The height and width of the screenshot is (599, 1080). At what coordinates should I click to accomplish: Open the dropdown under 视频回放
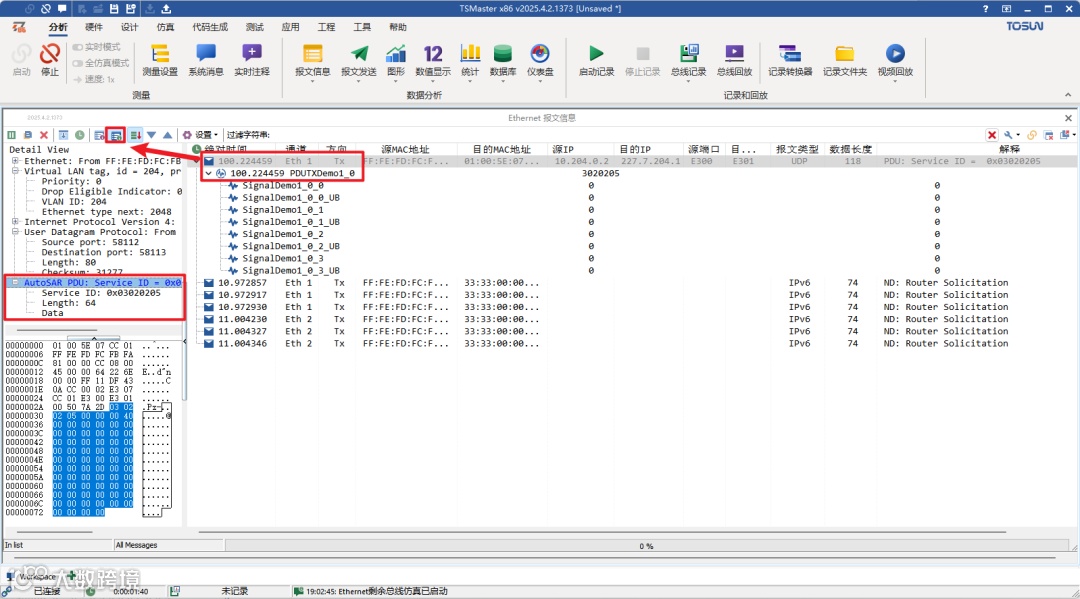895,81
